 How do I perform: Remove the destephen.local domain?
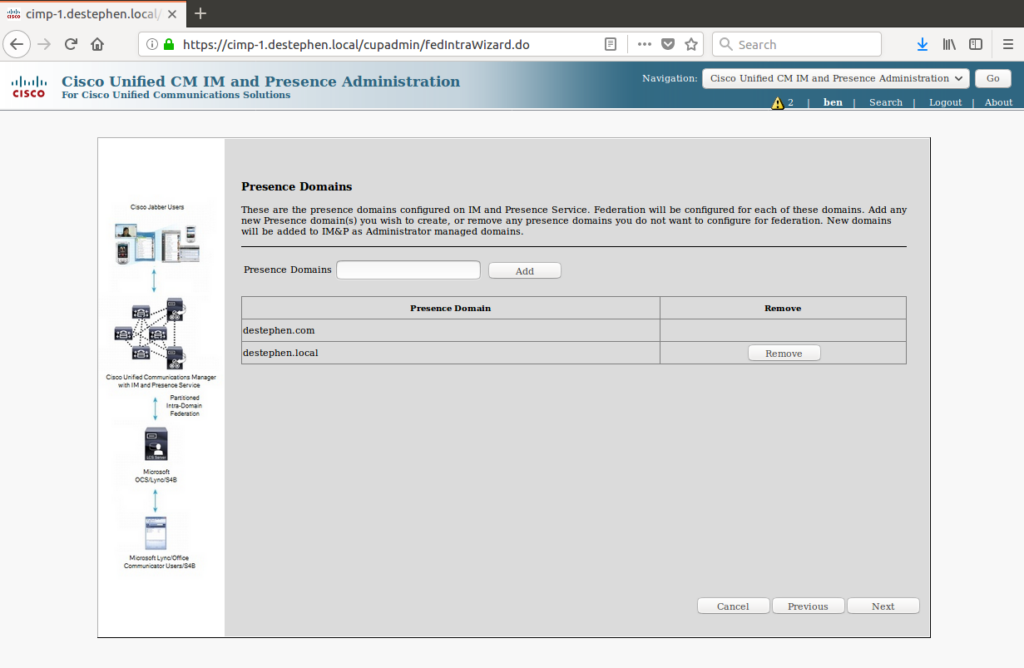click(784, 353)
